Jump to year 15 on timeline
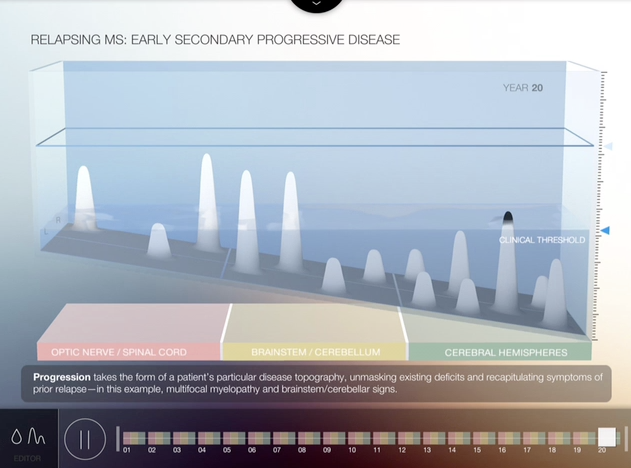The height and width of the screenshot is (468, 631). (477, 438)
